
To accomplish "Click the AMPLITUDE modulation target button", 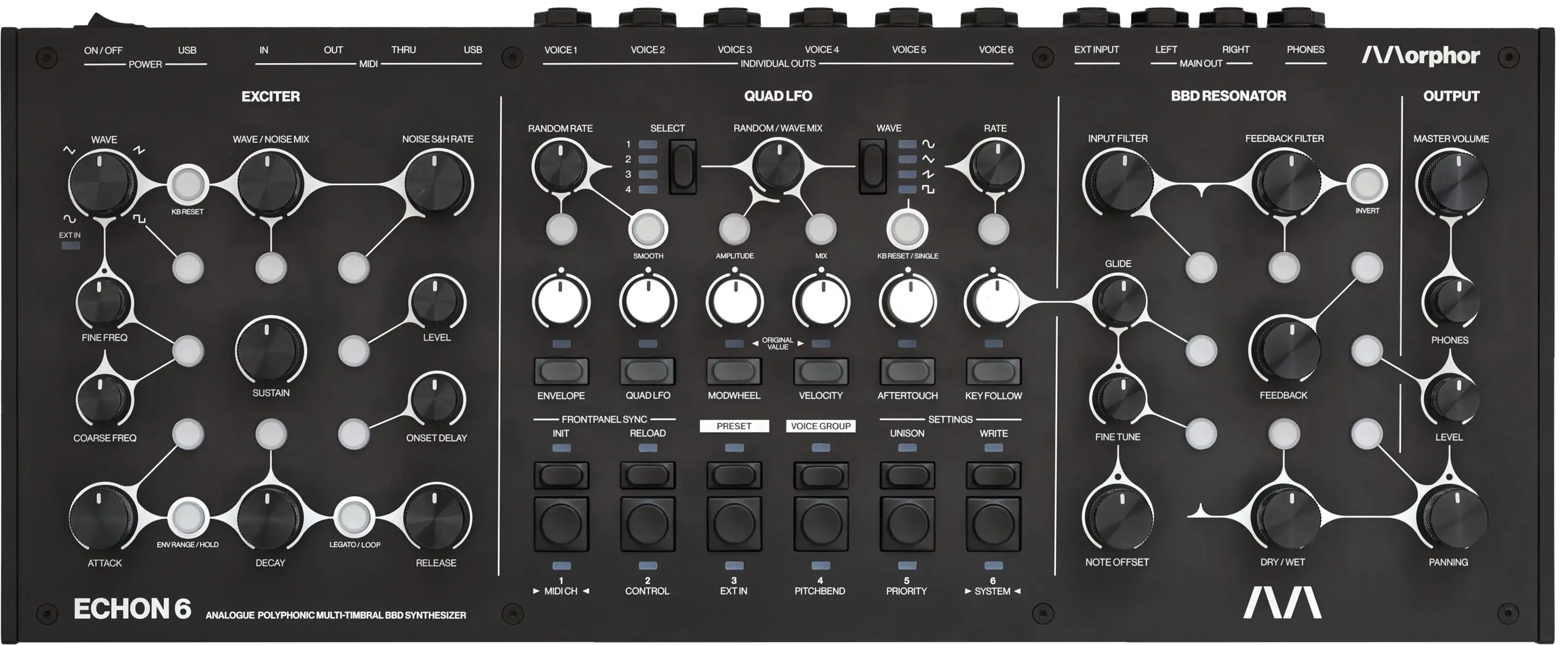I will (734, 229).
